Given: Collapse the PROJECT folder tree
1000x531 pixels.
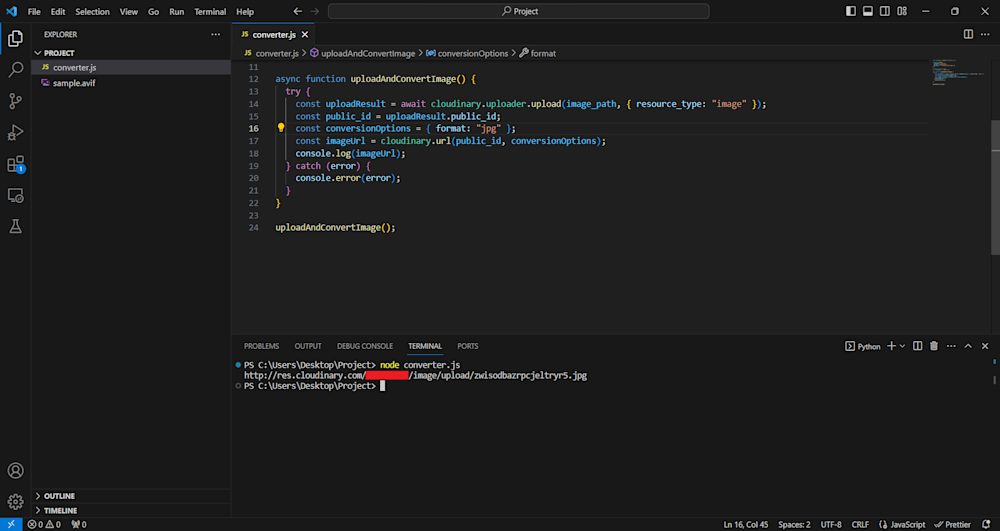Looking at the screenshot, I should pos(59,53).
